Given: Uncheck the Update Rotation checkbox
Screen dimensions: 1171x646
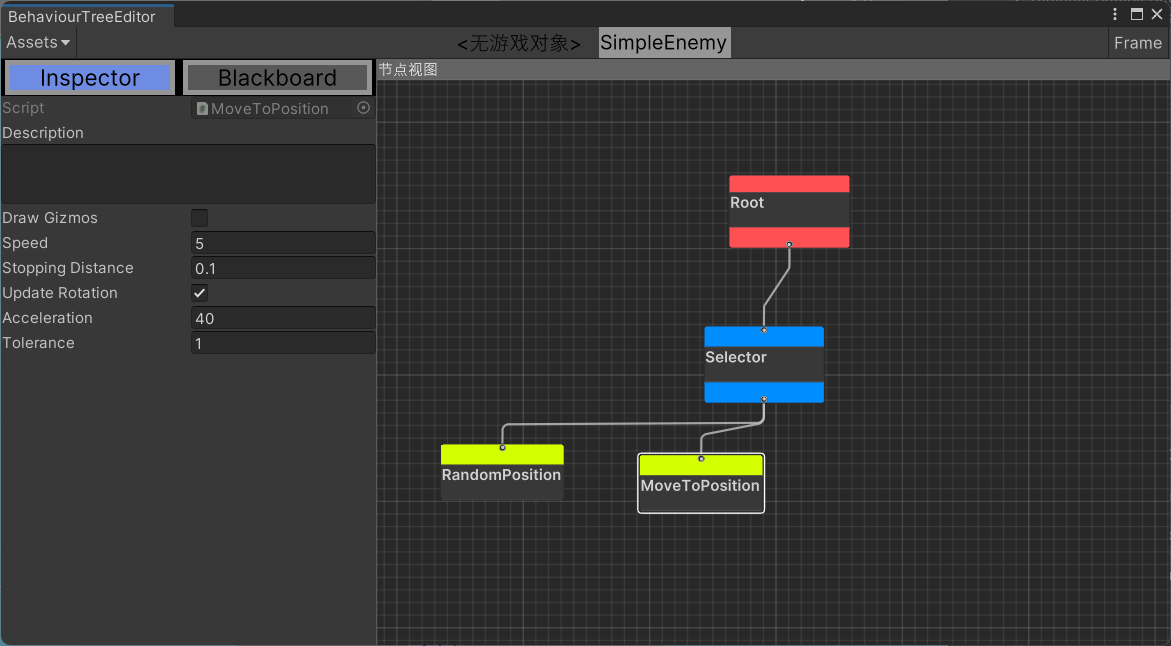Looking at the screenshot, I should (x=200, y=293).
